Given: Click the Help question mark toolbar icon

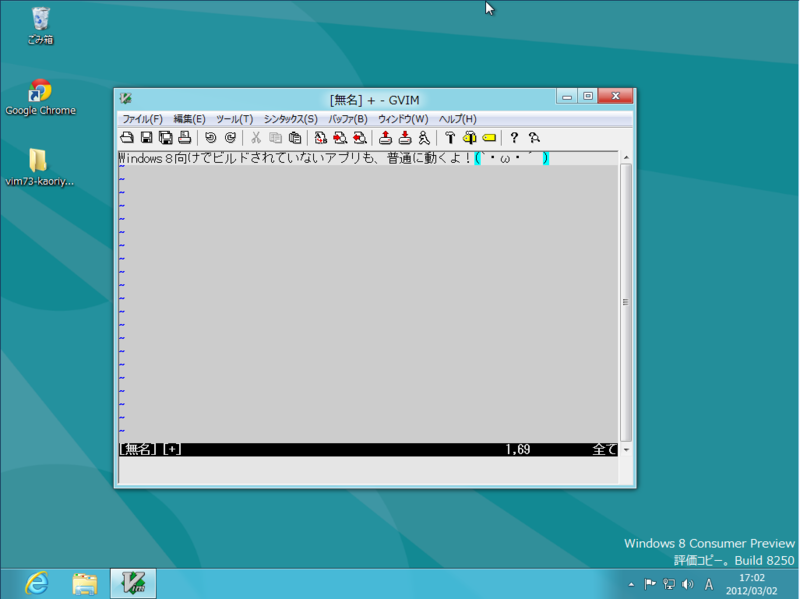Looking at the screenshot, I should click(516, 137).
